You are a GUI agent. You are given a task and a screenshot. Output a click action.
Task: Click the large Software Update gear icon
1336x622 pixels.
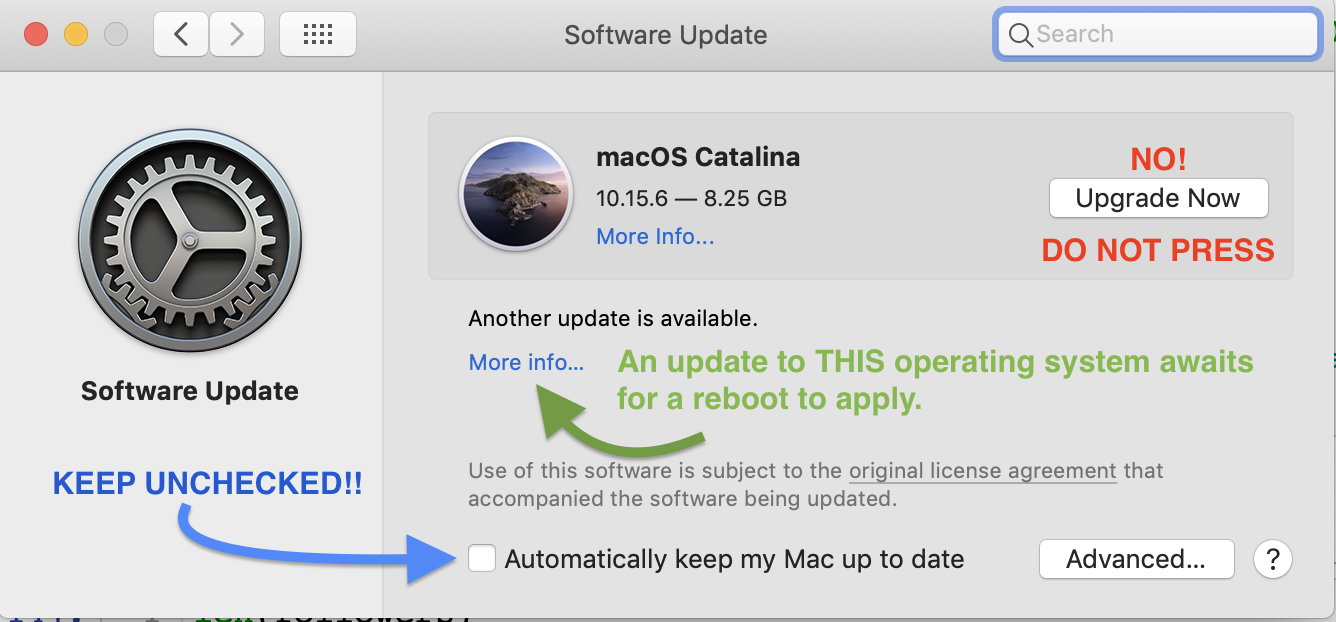[190, 240]
